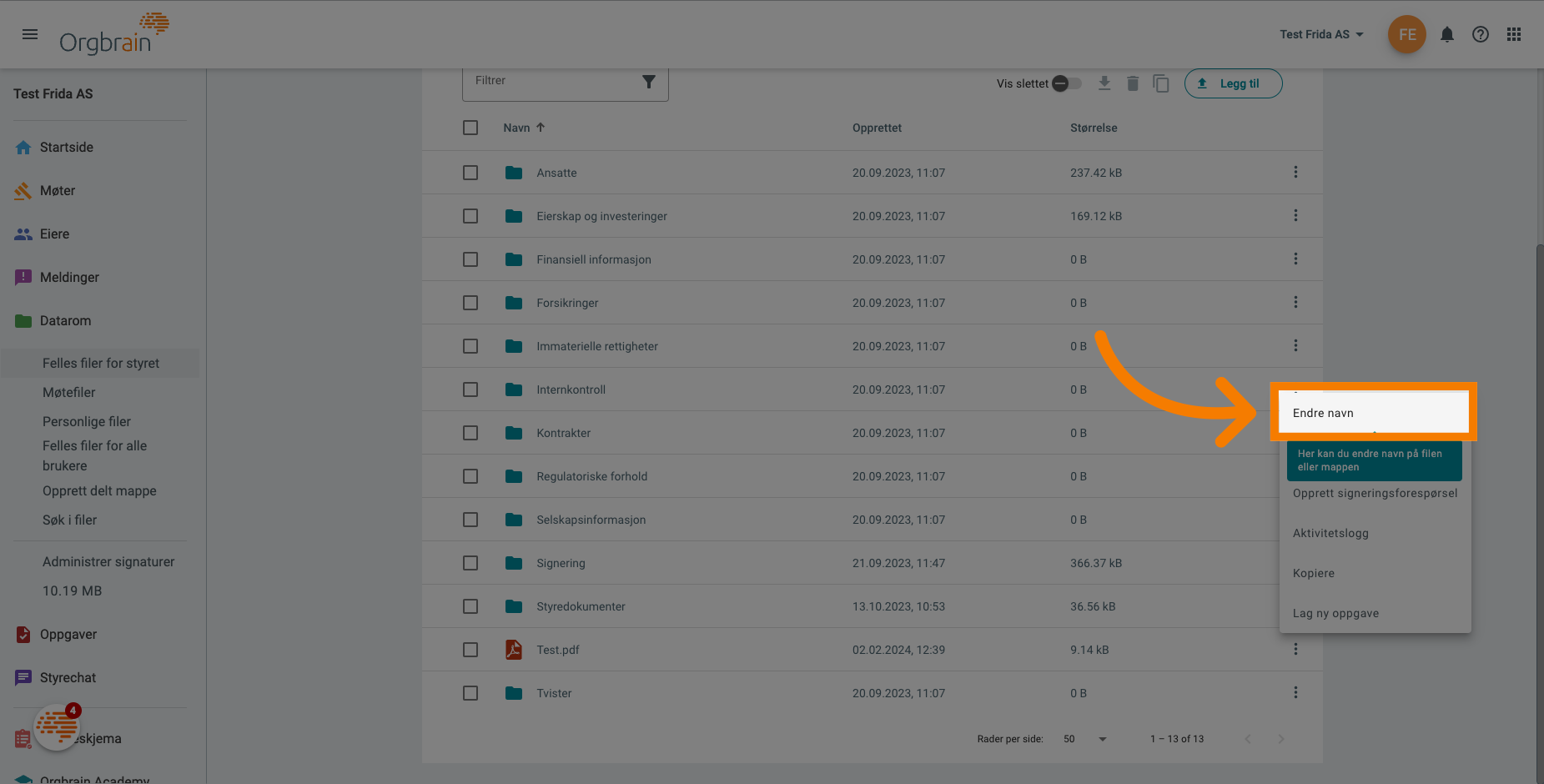Select Kopiere in the context menu
The image size is (1544, 784).
pos(1375,573)
